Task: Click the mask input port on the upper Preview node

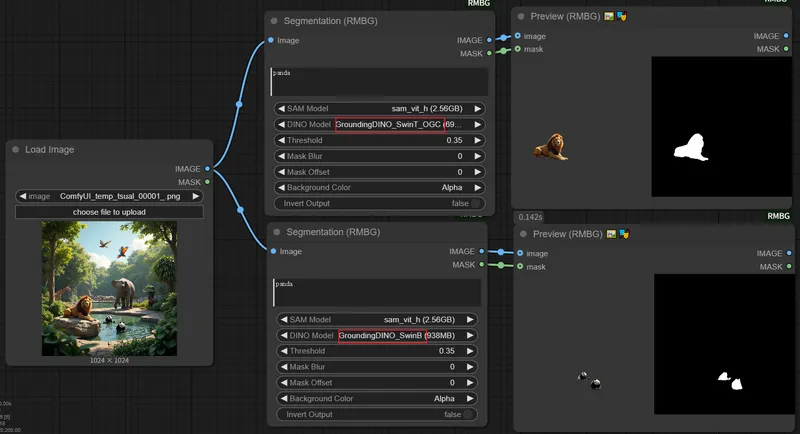Action: (518, 49)
